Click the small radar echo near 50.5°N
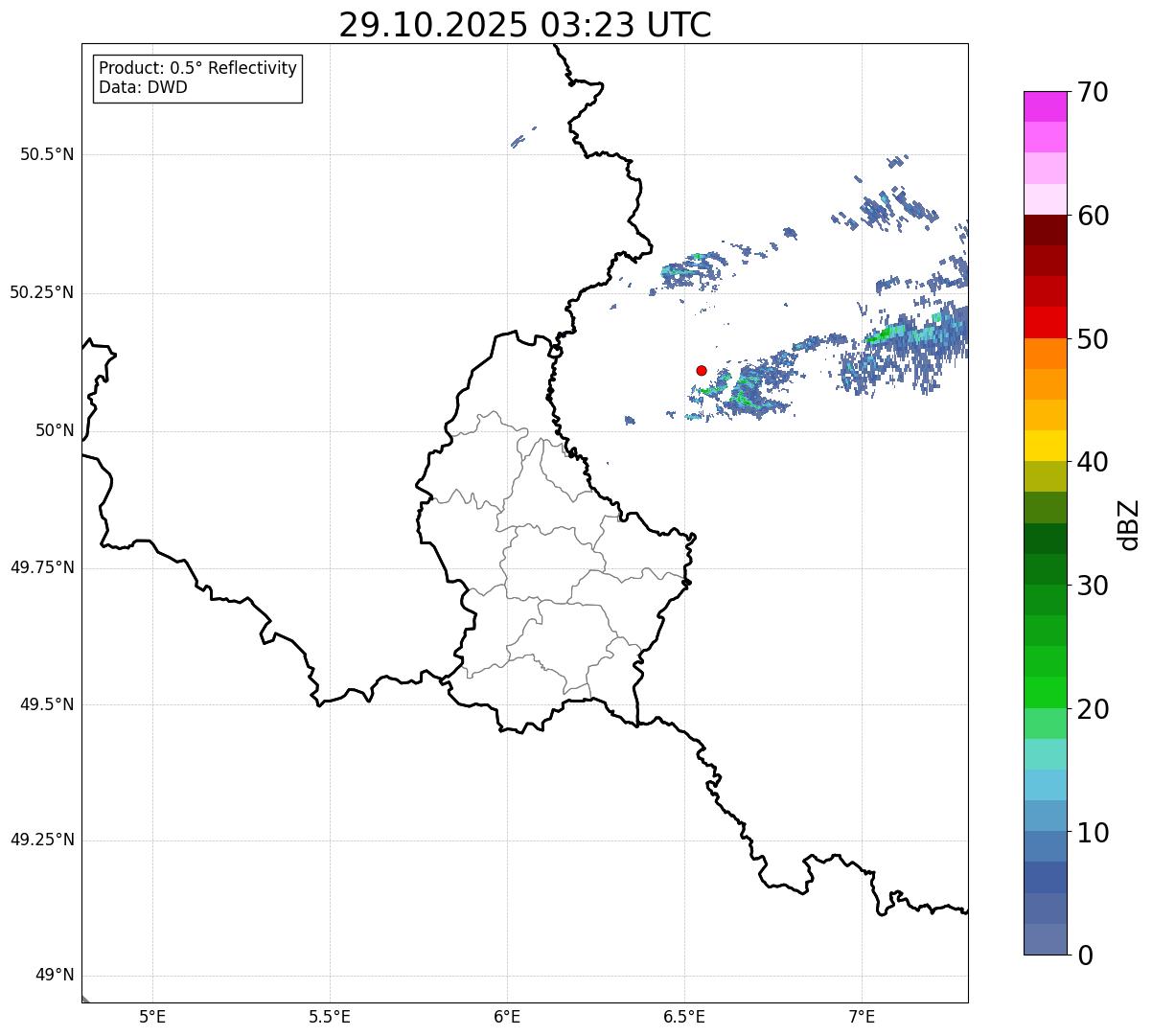Image resolution: width=1152 pixels, height=1036 pixels. coord(521,139)
